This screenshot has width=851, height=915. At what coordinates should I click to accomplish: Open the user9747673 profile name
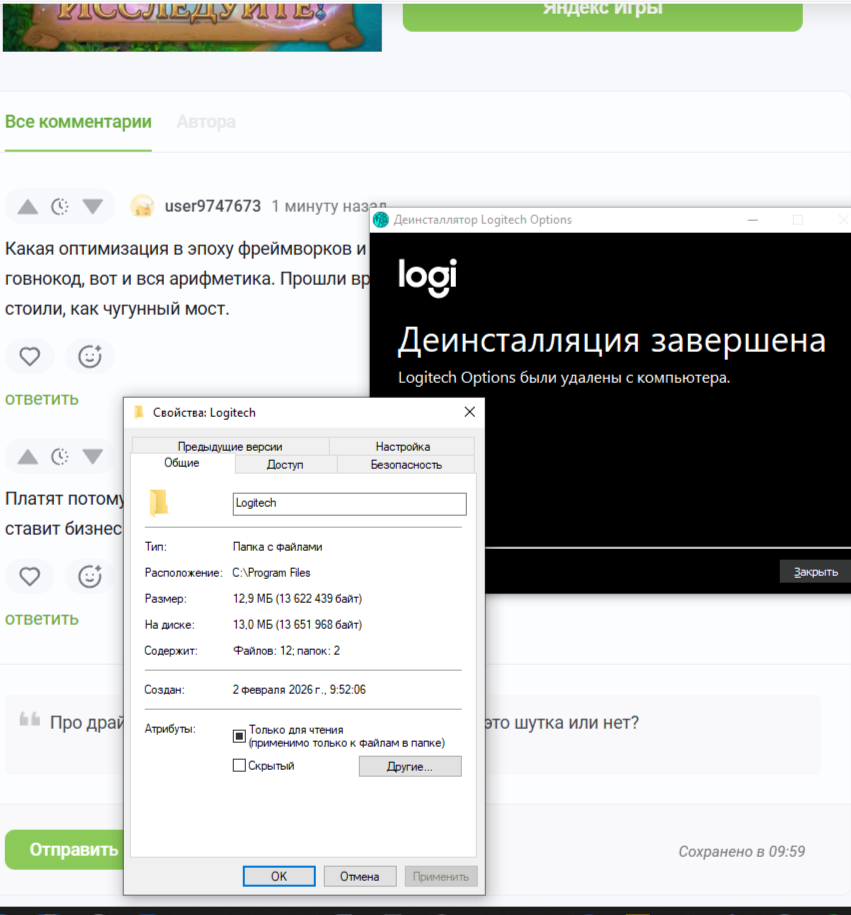(x=212, y=206)
